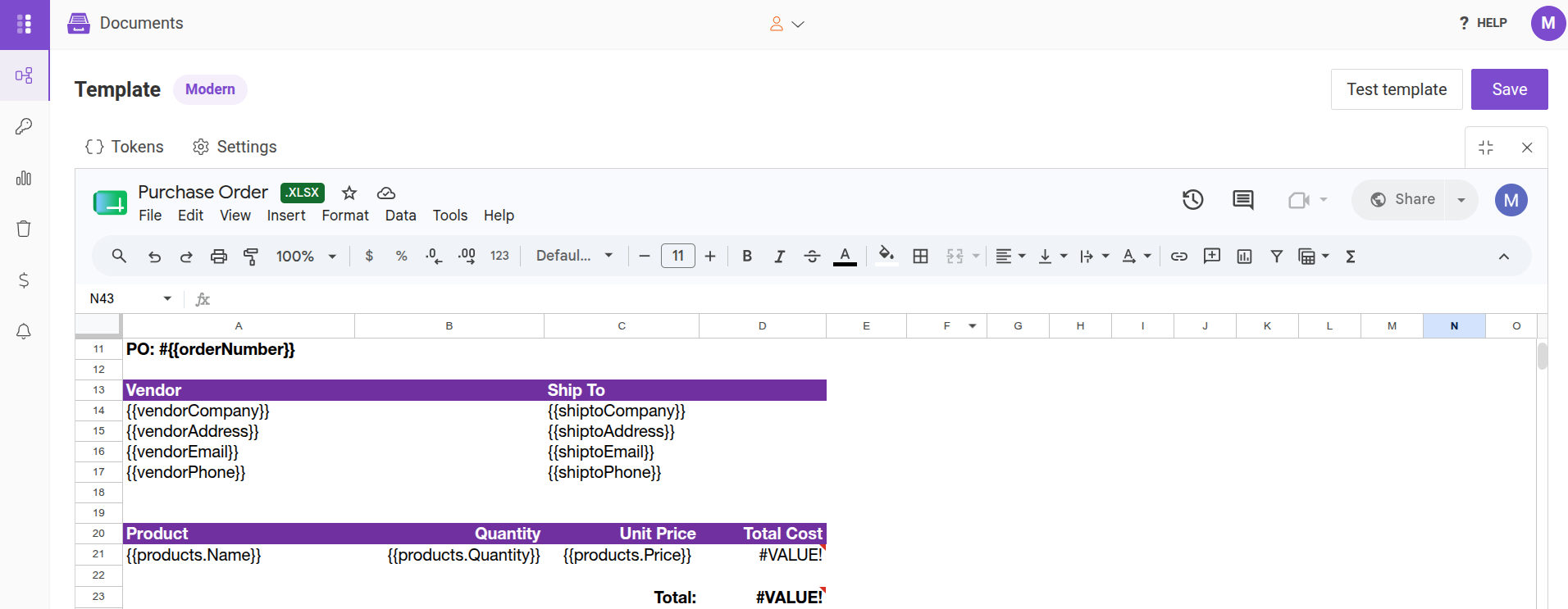Open the Edit menu
The image size is (1568, 609).
[190, 216]
